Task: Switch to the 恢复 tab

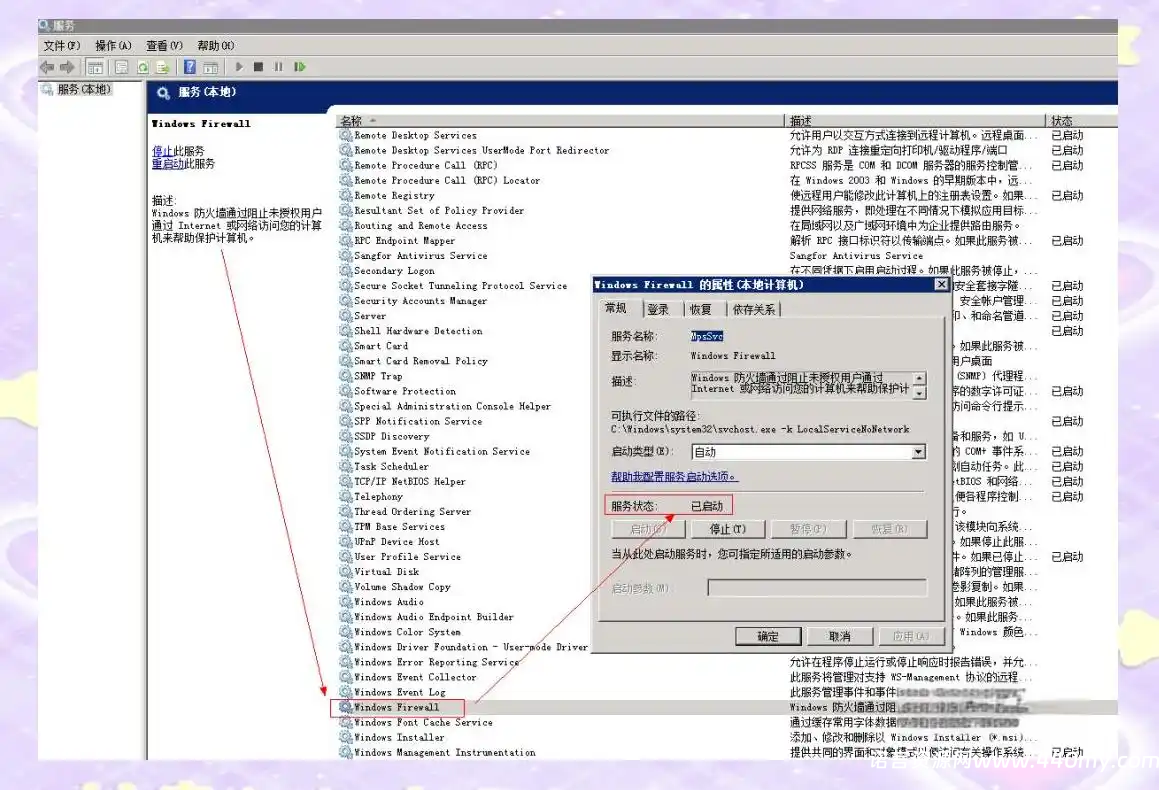Action: pos(700,310)
